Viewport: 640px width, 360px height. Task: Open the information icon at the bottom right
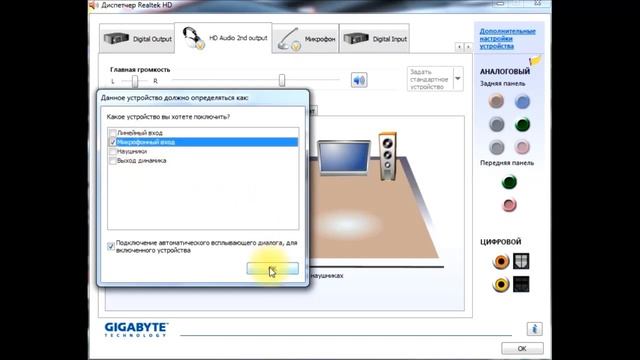pyautogui.click(x=535, y=329)
